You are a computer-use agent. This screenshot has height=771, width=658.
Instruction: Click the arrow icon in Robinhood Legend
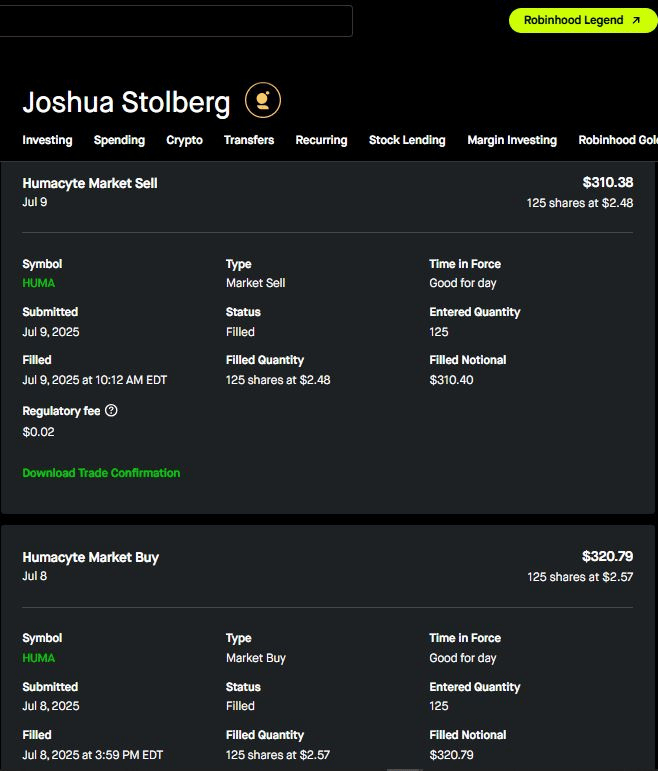pos(636,20)
